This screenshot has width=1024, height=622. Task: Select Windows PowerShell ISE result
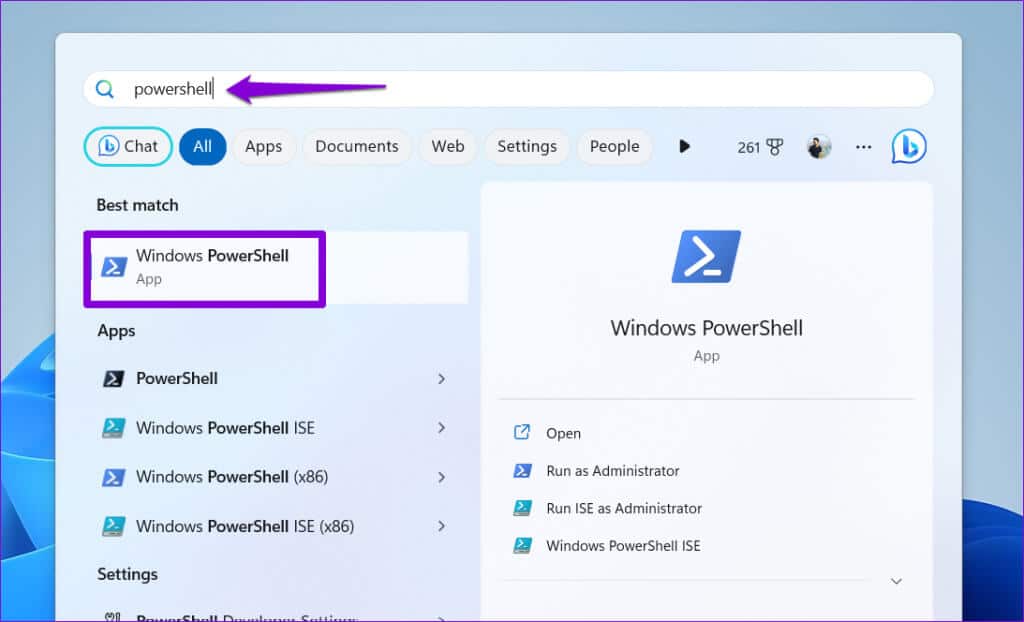(276, 428)
